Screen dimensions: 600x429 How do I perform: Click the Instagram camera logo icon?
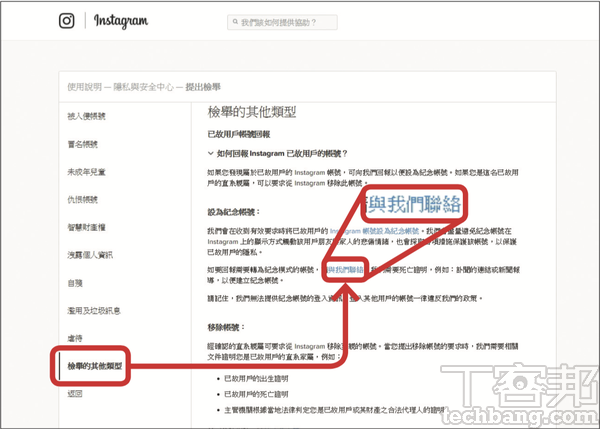67,21
